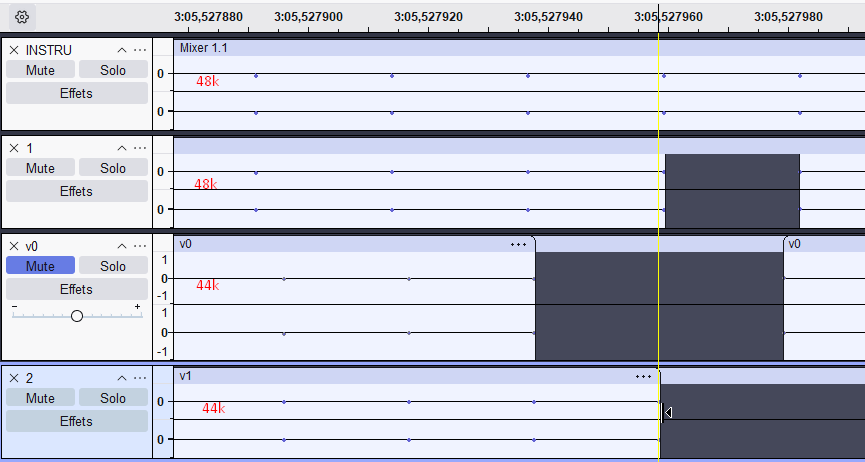Screen dimensions: 865x462
Task: Open Effets panel for v0 track
Action: point(76,289)
